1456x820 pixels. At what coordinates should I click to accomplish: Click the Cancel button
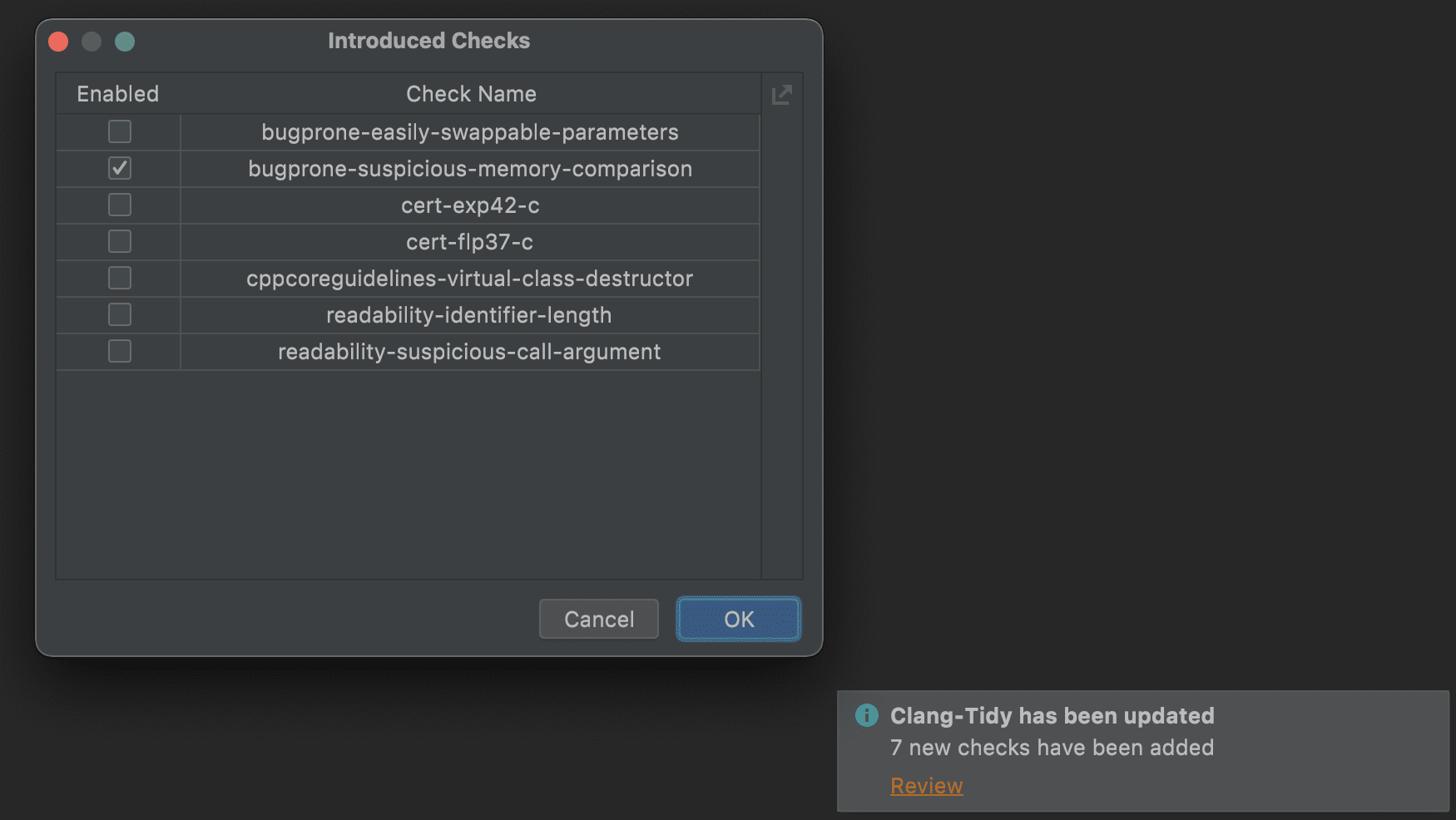point(599,619)
